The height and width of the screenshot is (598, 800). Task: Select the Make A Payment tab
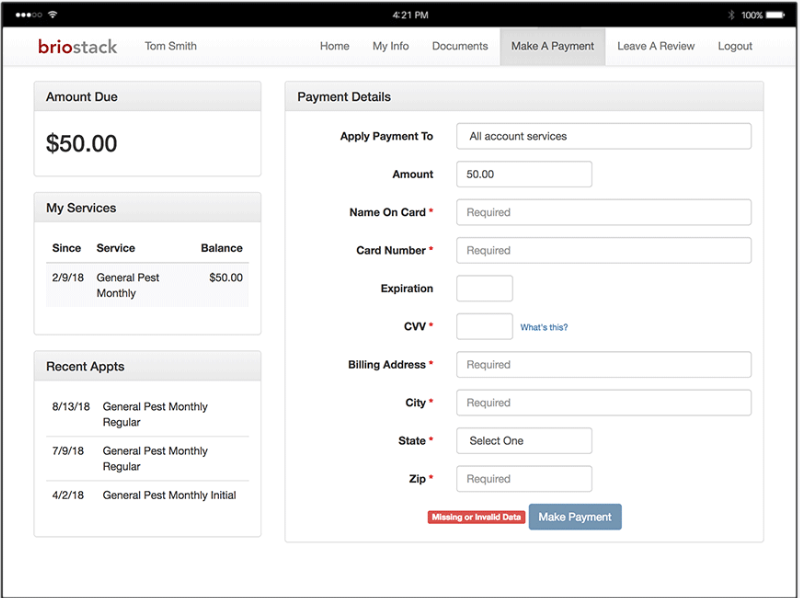[552, 46]
